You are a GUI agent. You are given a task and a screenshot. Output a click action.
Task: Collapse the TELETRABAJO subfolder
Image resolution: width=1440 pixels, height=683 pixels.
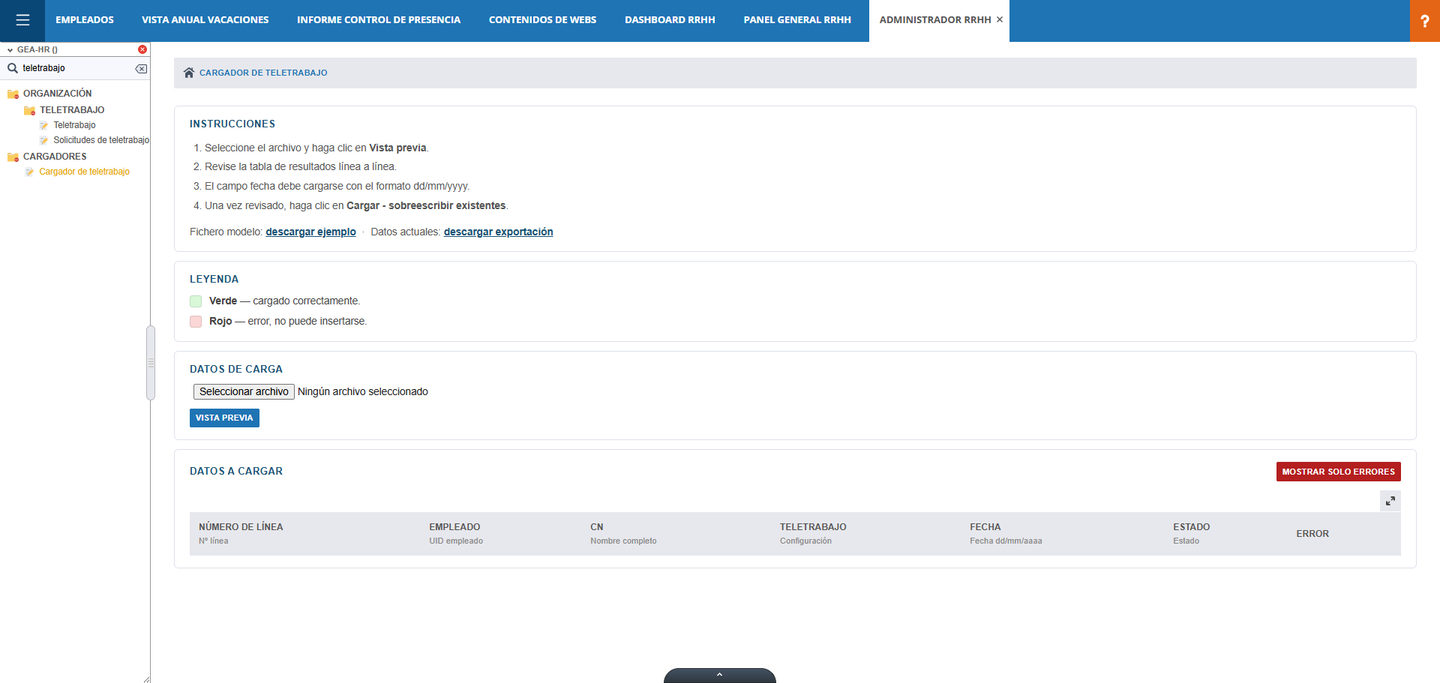click(x=30, y=110)
